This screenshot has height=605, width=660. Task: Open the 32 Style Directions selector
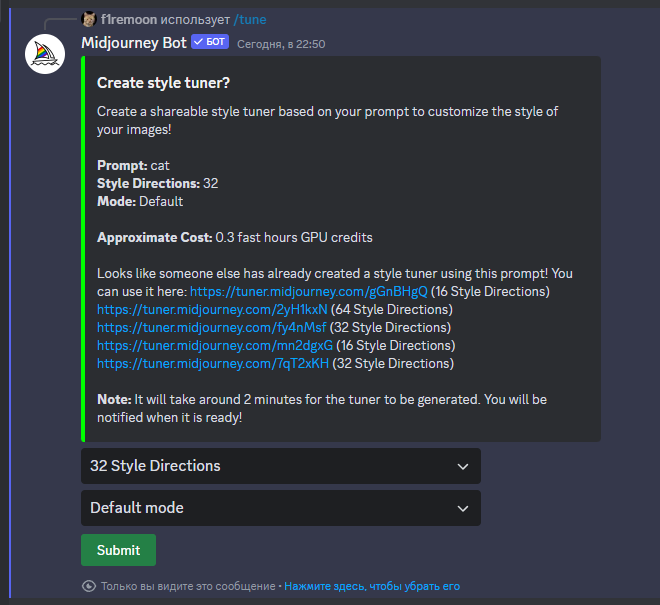tap(270, 466)
